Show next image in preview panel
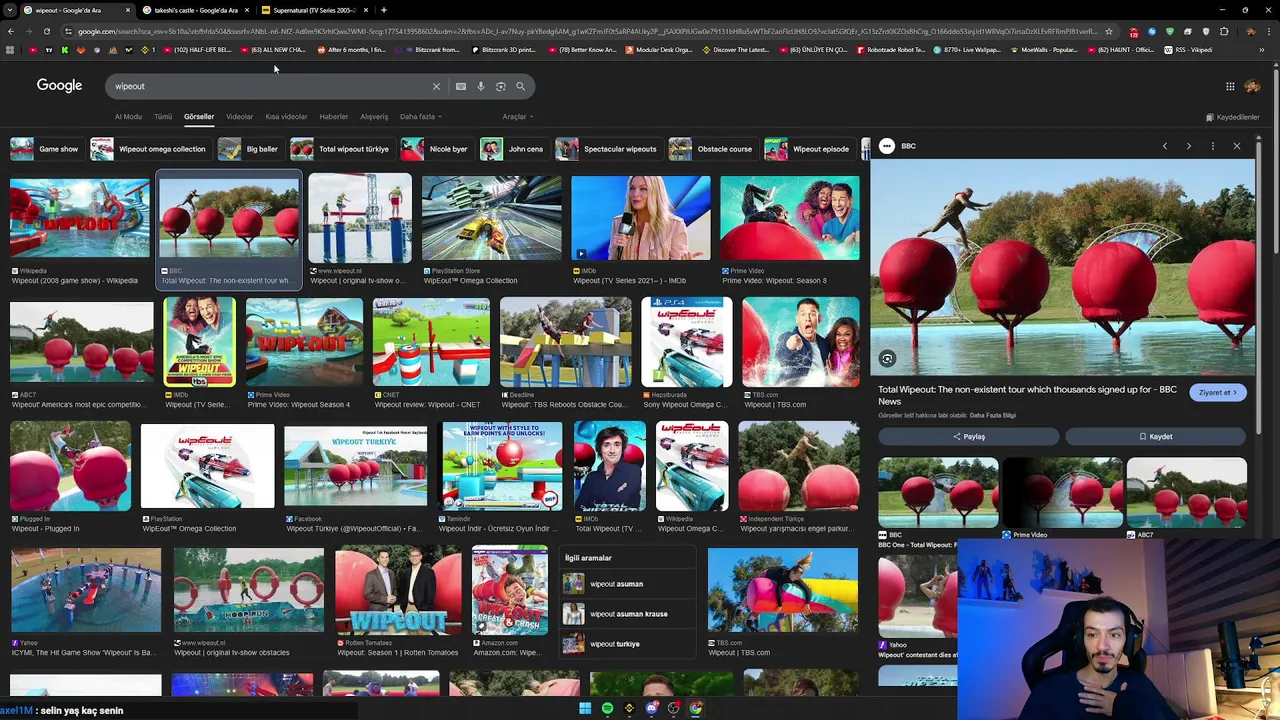 click(1188, 146)
